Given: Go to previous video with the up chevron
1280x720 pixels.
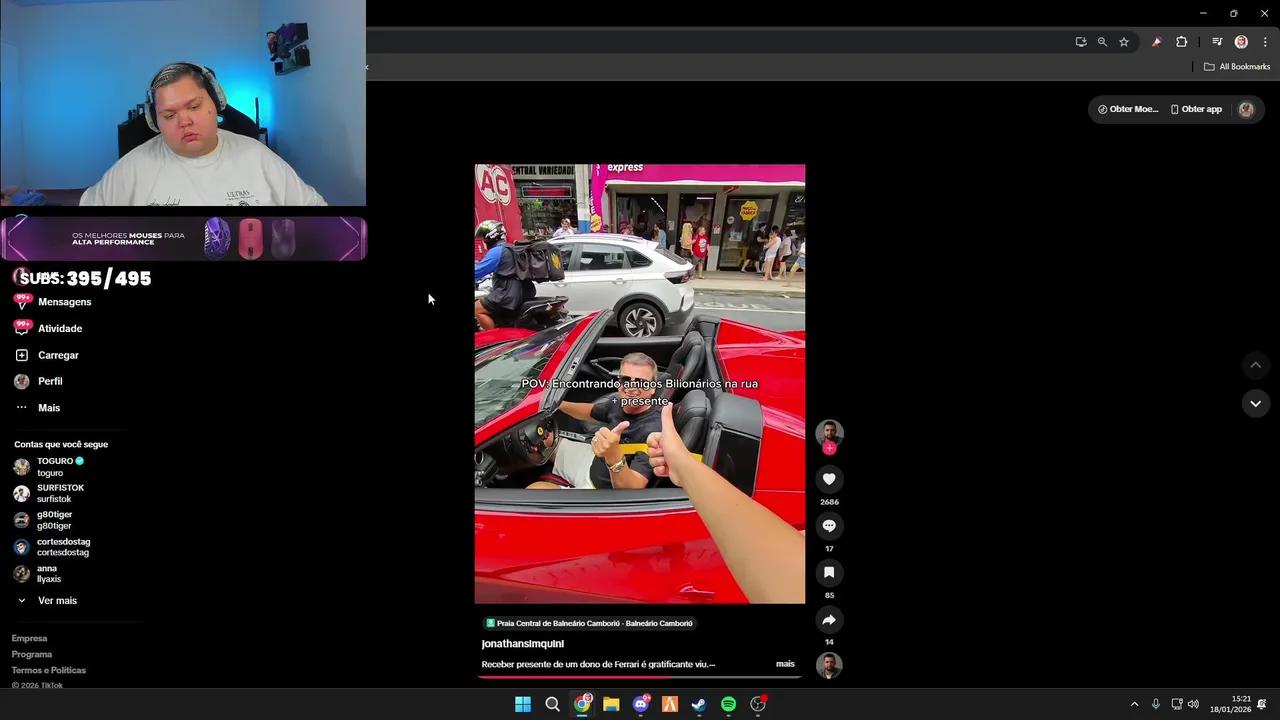Looking at the screenshot, I should click(1255, 365).
